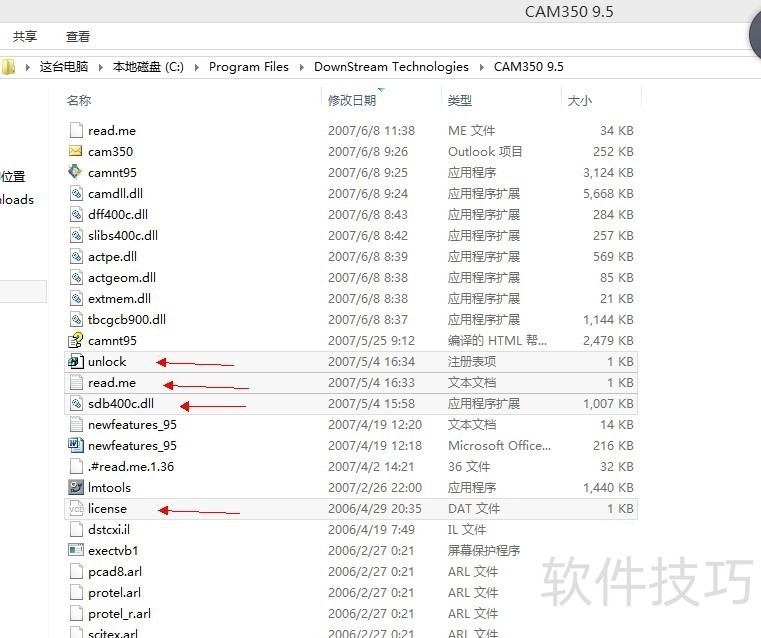Viewport: 761px width, 638px height.
Task: Select the tbcgcb900.dll file icon
Action: pyautogui.click(x=76, y=319)
